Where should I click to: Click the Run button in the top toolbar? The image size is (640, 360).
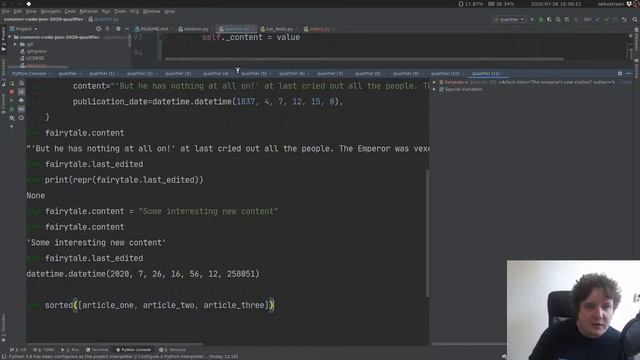coord(532,19)
